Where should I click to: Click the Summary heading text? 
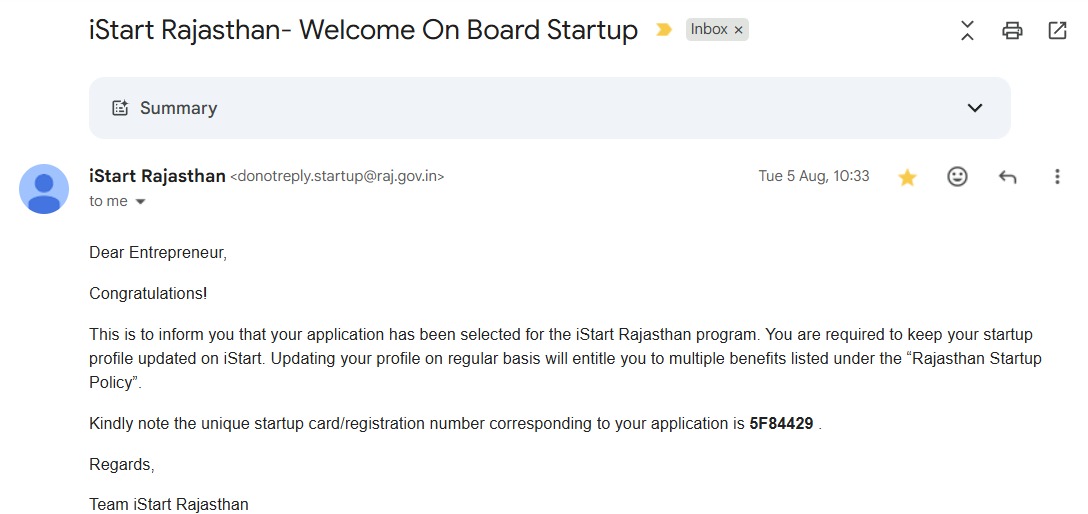click(x=178, y=108)
